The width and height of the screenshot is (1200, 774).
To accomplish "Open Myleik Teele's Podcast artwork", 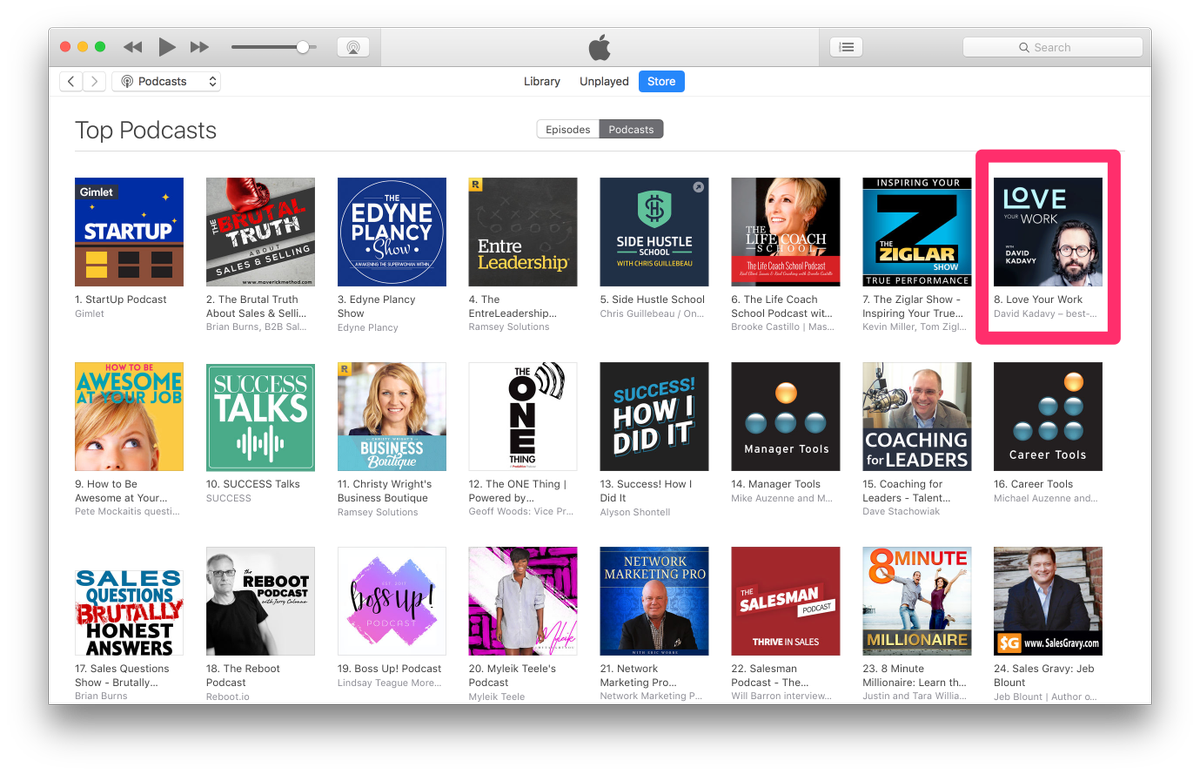I will click(523, 601).
